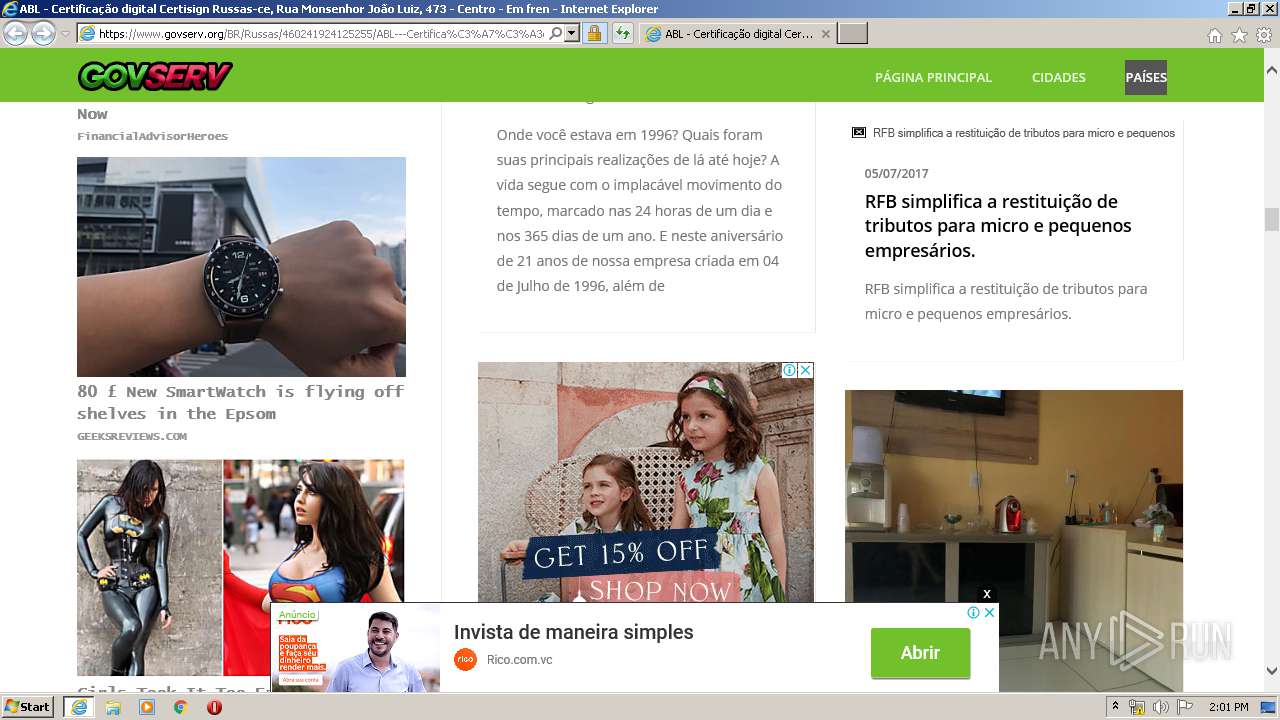
Task: Click the browser Home icon
Action: point(1214,35)
